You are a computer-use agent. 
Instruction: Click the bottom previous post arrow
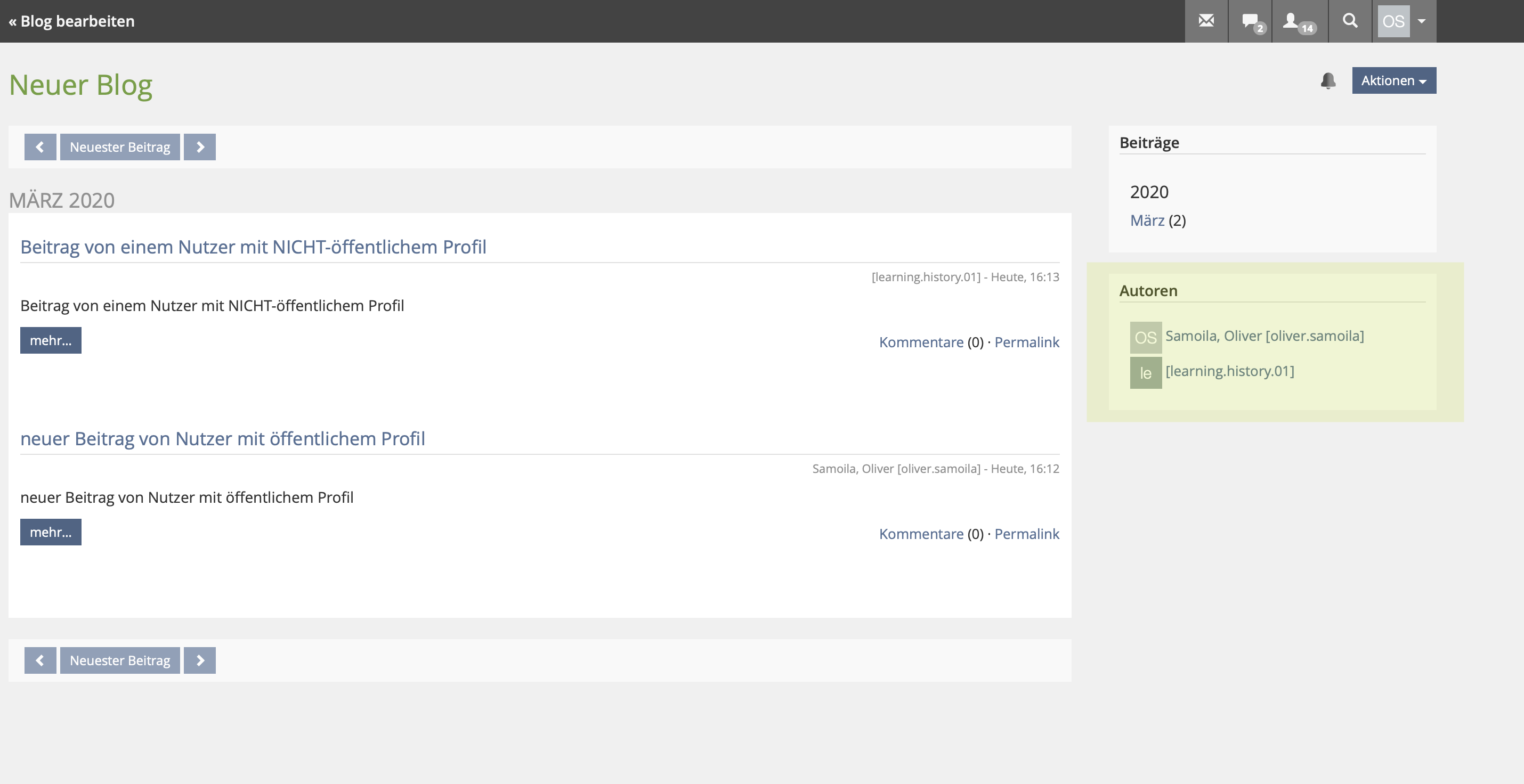[40, 660]
